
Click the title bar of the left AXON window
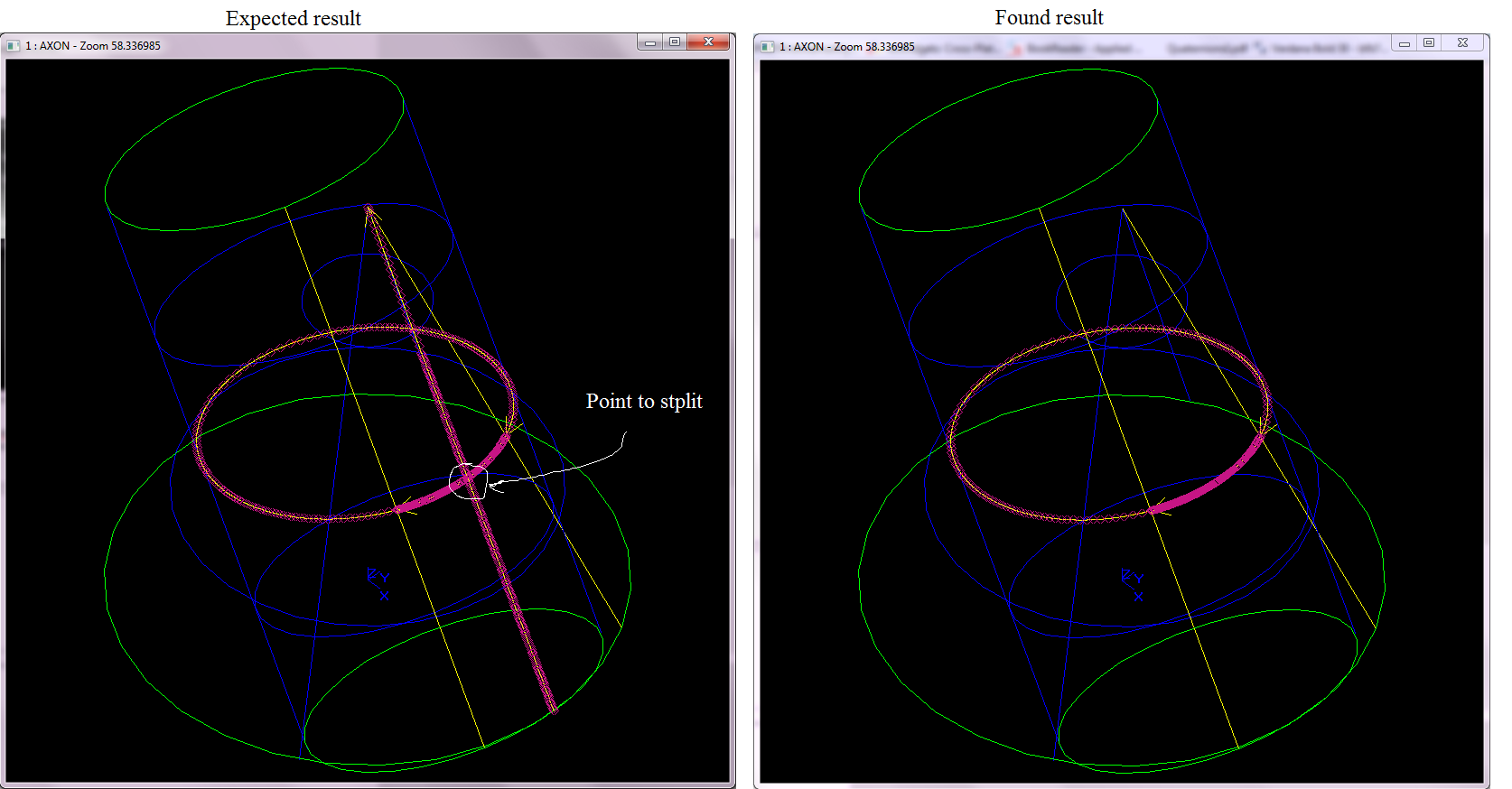pos(361,45)
